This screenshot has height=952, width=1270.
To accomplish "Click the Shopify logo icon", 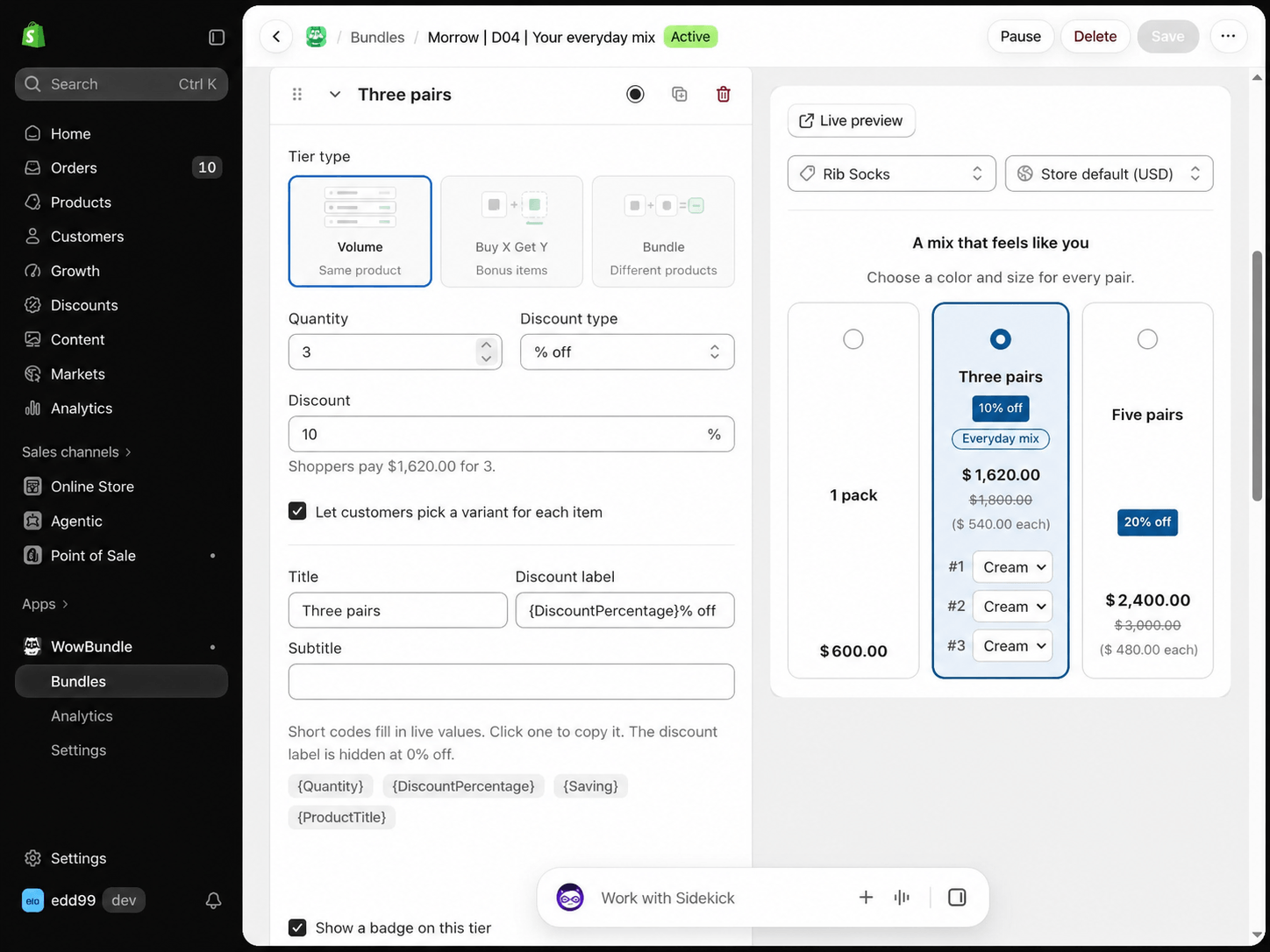I will 33,36.
